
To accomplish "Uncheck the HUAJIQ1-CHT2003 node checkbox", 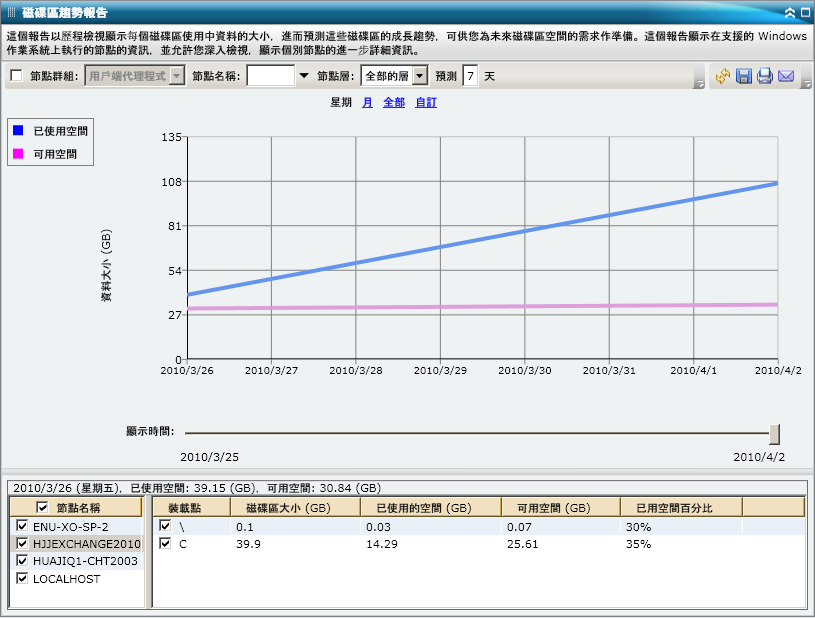I will point(22,561).
